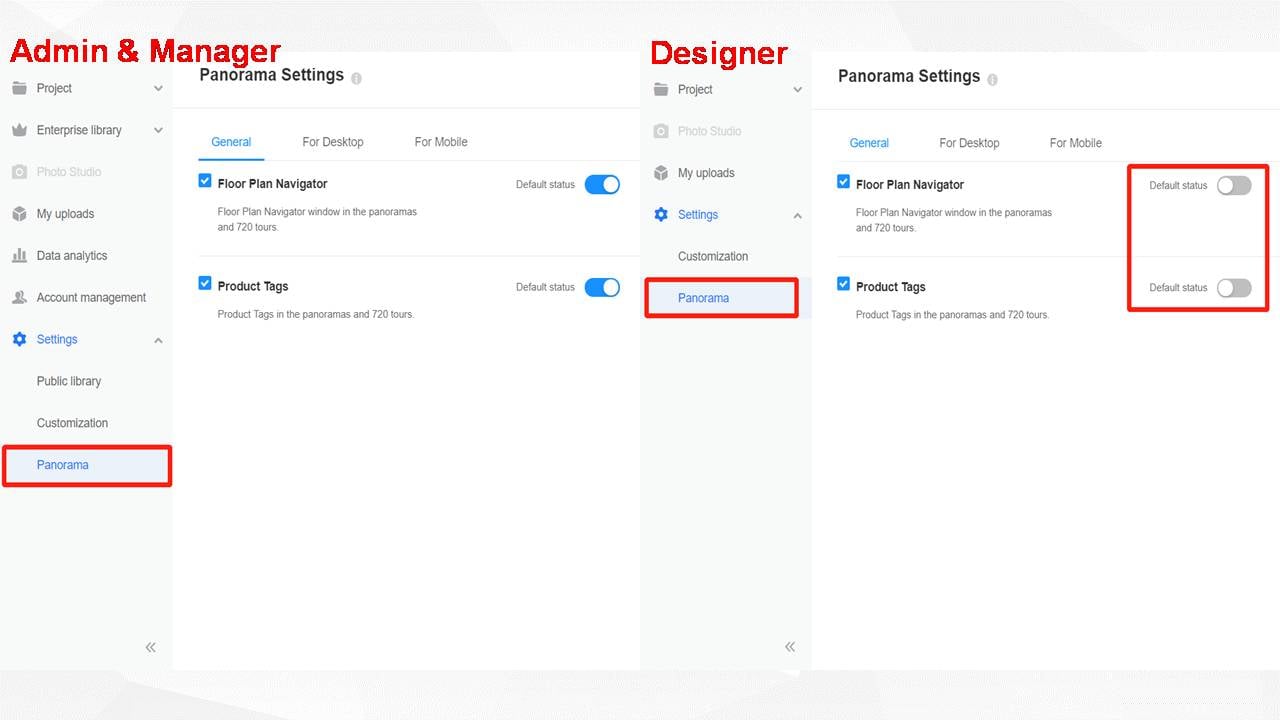Click the Settings gear icon in Admin sidebar

(19, 340)
